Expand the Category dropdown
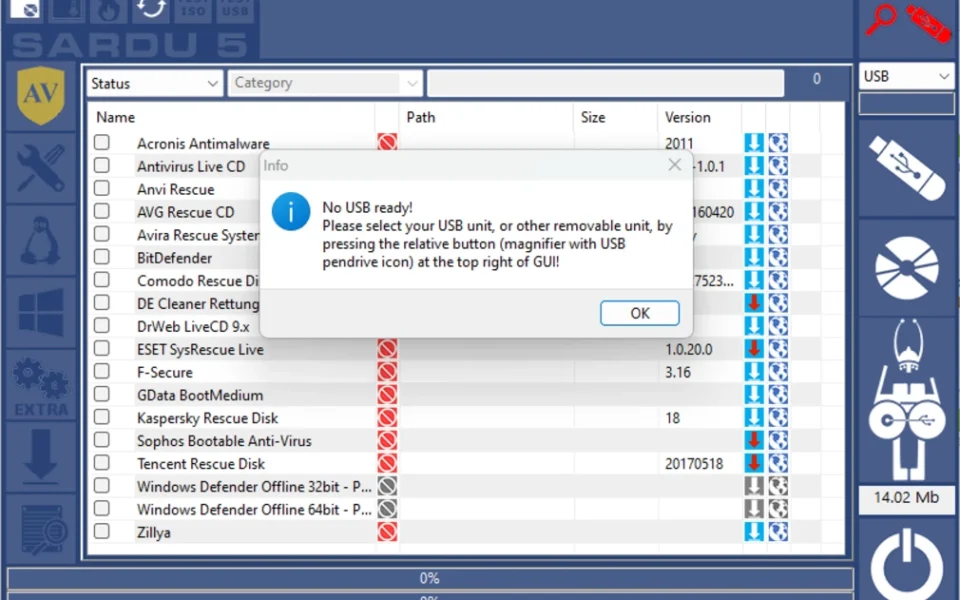Viewport: 960px width, 600px height. click(324, 83)
